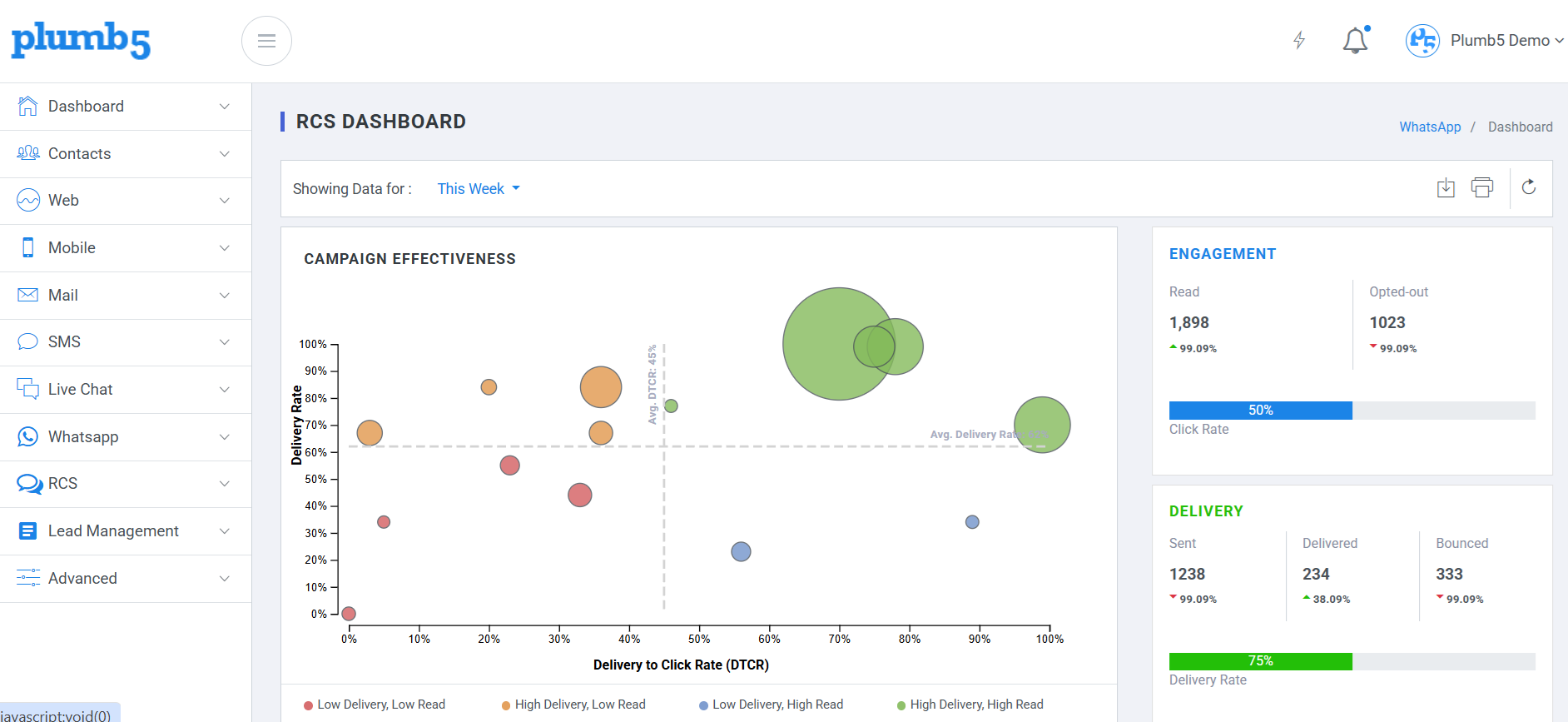Viewport: 1568px width, 722px height.
Task: Toggle the High Delivery, Low Read legend
Action: click(573, 705)
